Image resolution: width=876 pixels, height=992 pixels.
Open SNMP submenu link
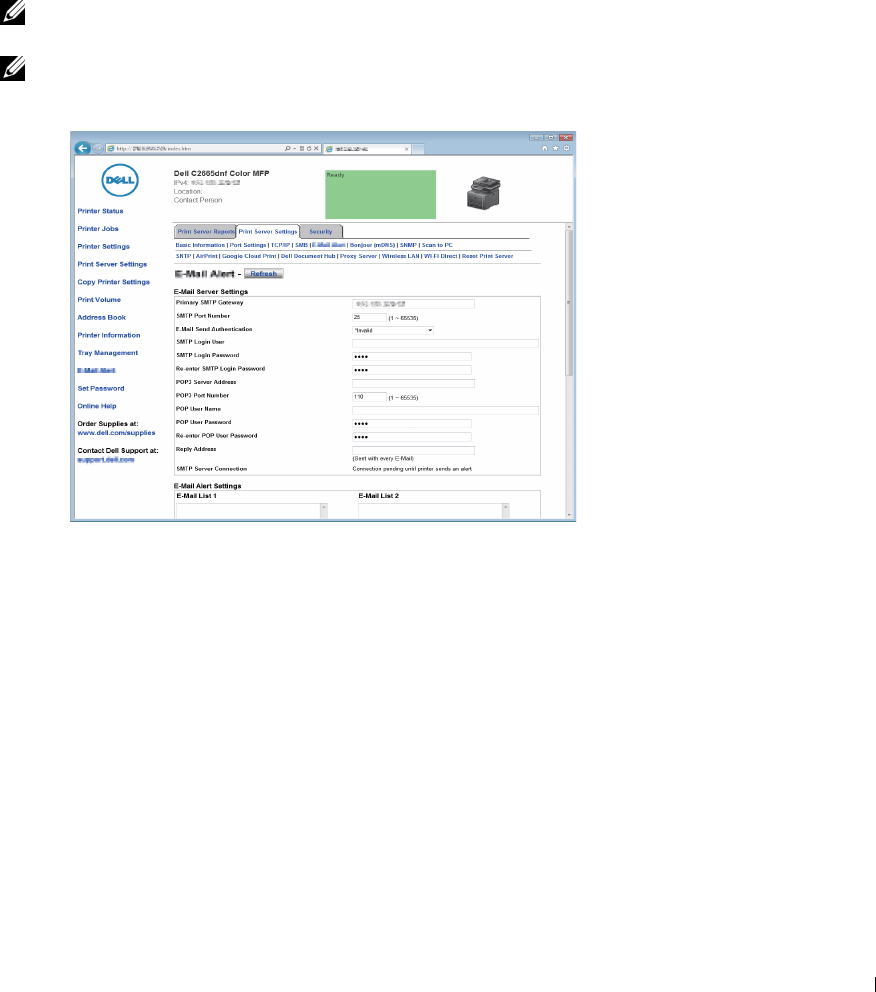(408, 245)
